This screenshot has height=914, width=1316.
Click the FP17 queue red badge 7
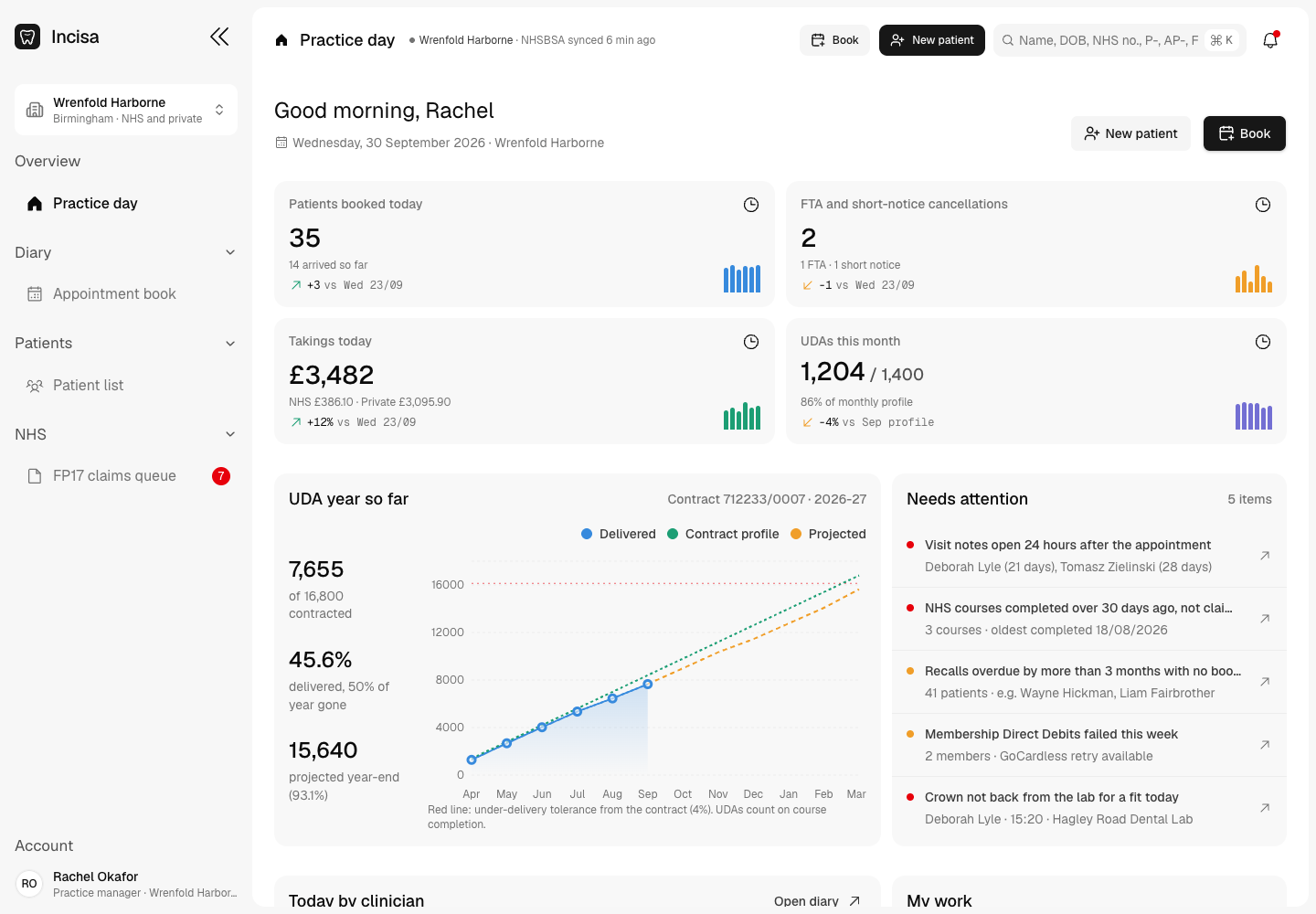(221, 475)
